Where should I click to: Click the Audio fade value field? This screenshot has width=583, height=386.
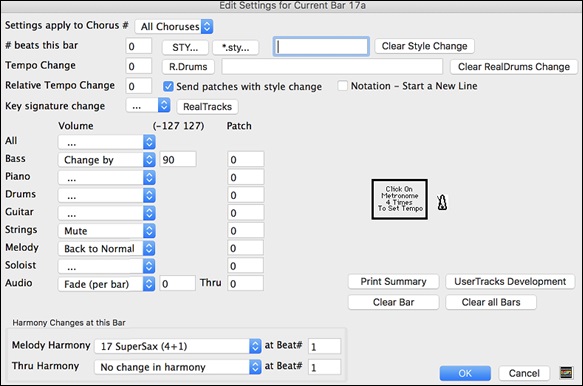177,284
